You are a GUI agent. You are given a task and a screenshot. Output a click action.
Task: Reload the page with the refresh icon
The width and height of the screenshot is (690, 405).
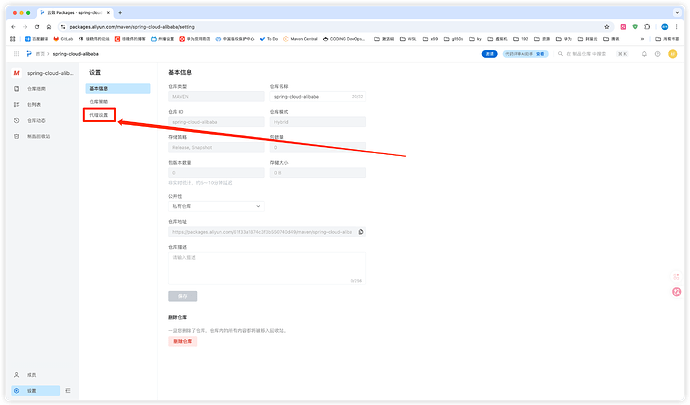click(x=37, y=27)
